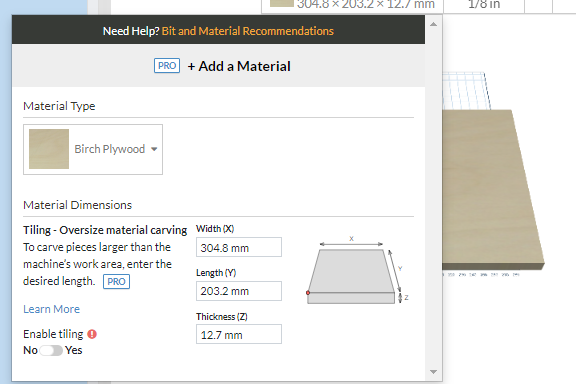Click the "Yes" label next to tiling switch

73,350
